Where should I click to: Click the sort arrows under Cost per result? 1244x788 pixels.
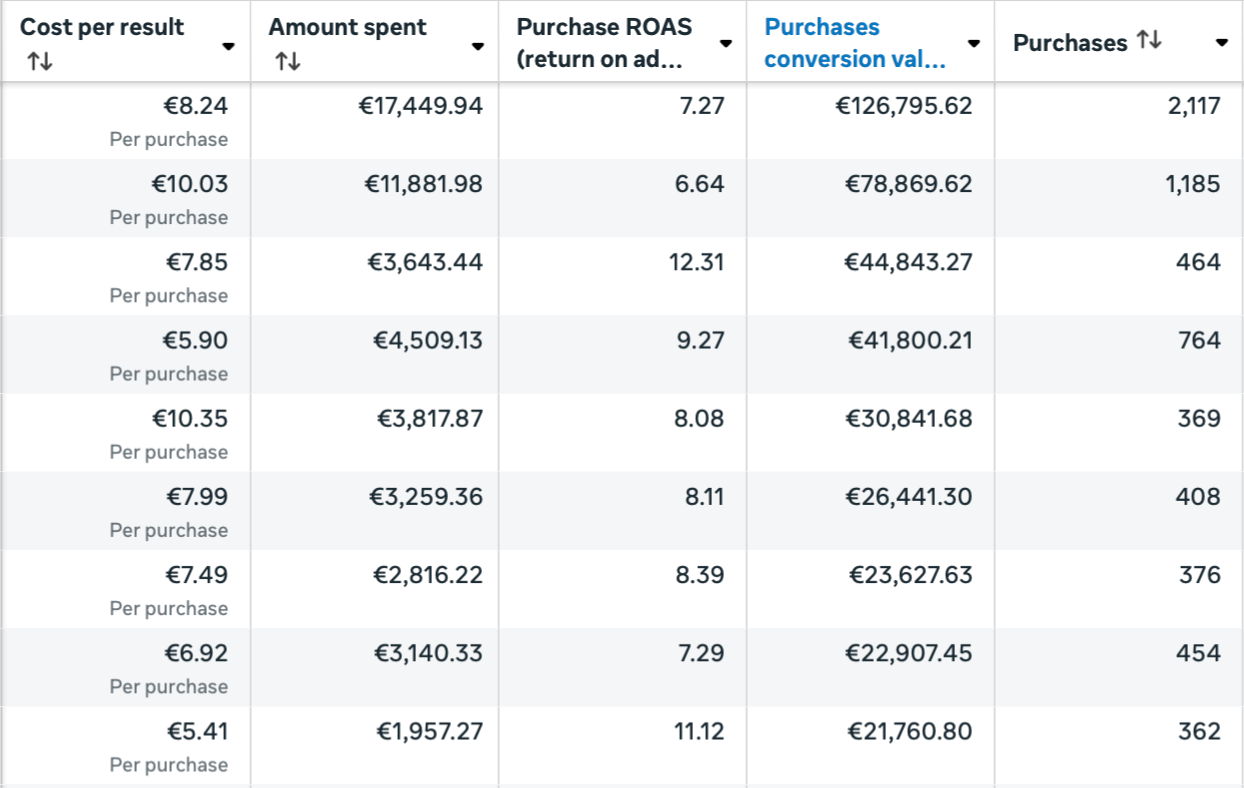[x=40, y=61]
